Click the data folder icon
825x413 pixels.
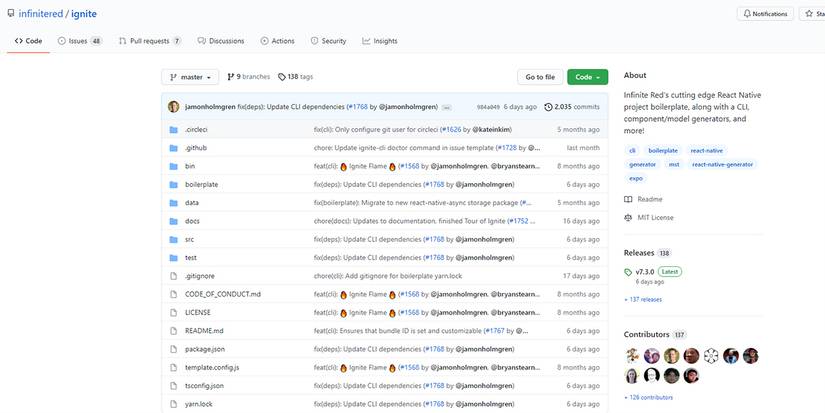[174, 203]
